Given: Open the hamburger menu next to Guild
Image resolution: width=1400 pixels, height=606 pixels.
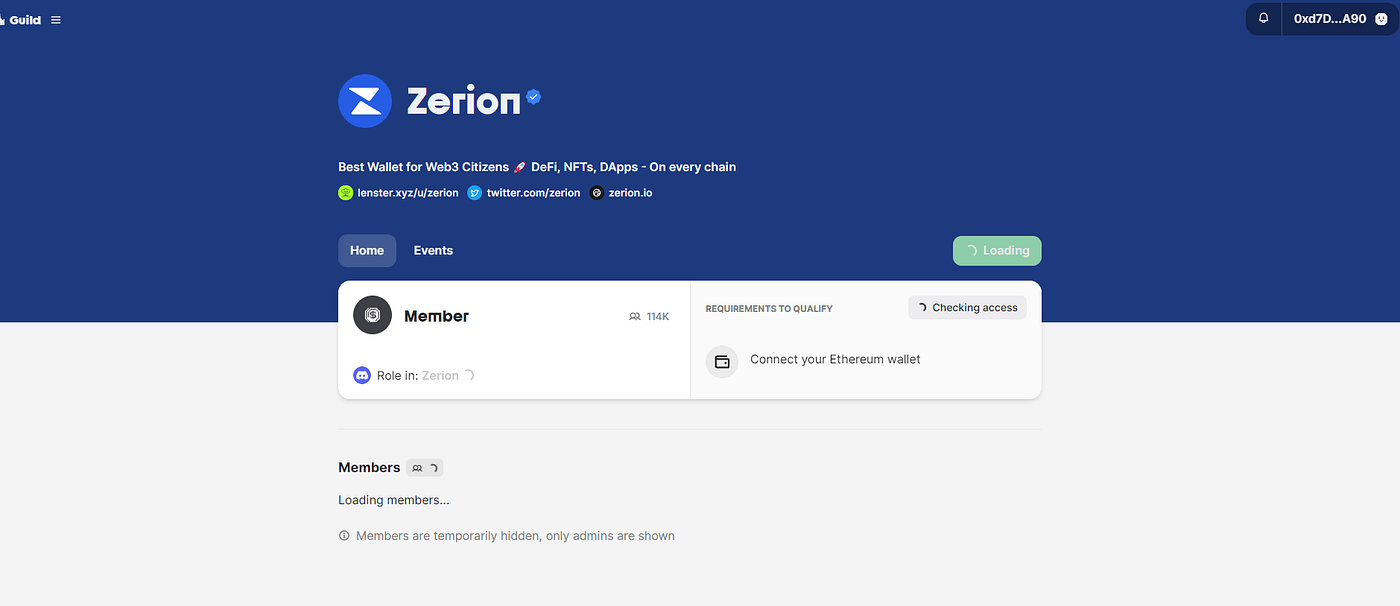Looking at the screenshot, I should [56, 20].
